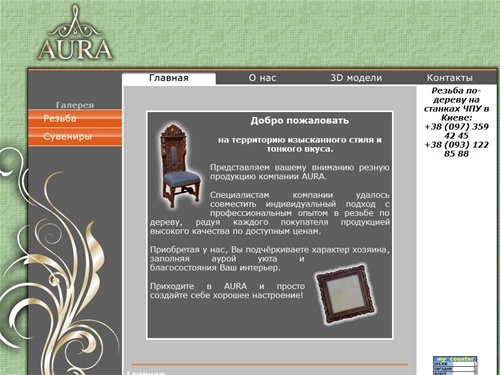Select Сувениры in the gallery menu
Image resolution: width=500 pixels, height=375 pixels.
pyautogui.click(x=75, y=137)
